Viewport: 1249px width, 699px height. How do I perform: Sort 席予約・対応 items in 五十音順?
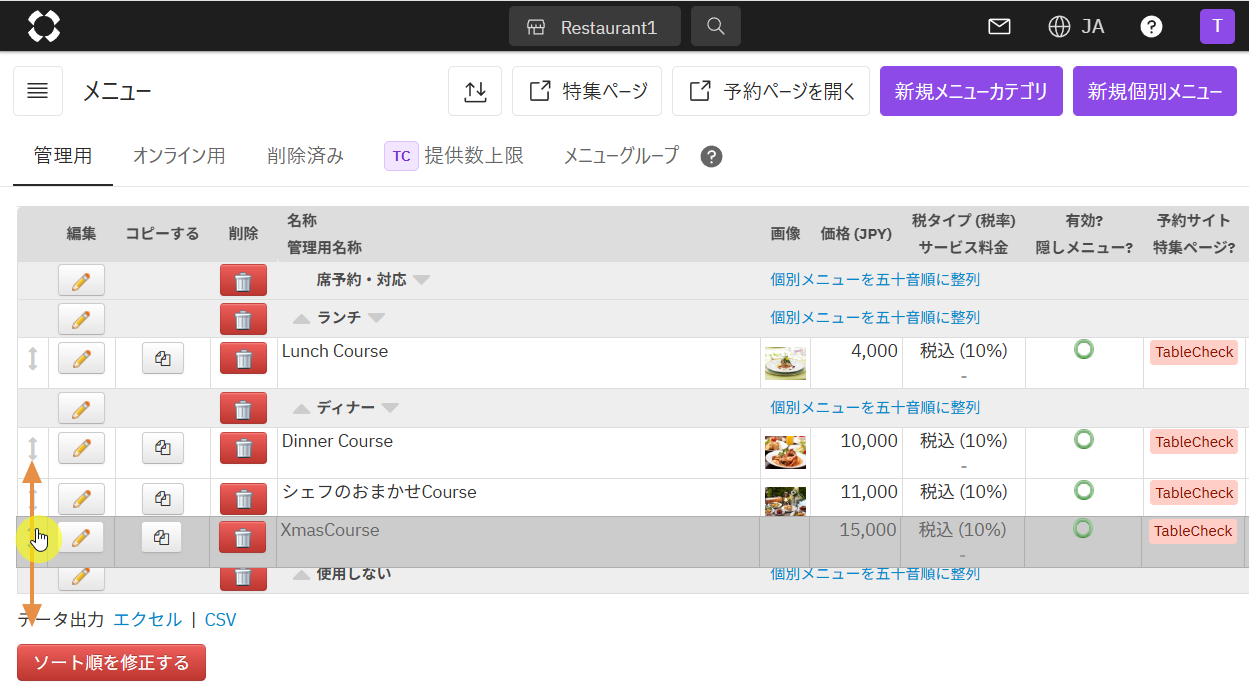tap(875, 280)
